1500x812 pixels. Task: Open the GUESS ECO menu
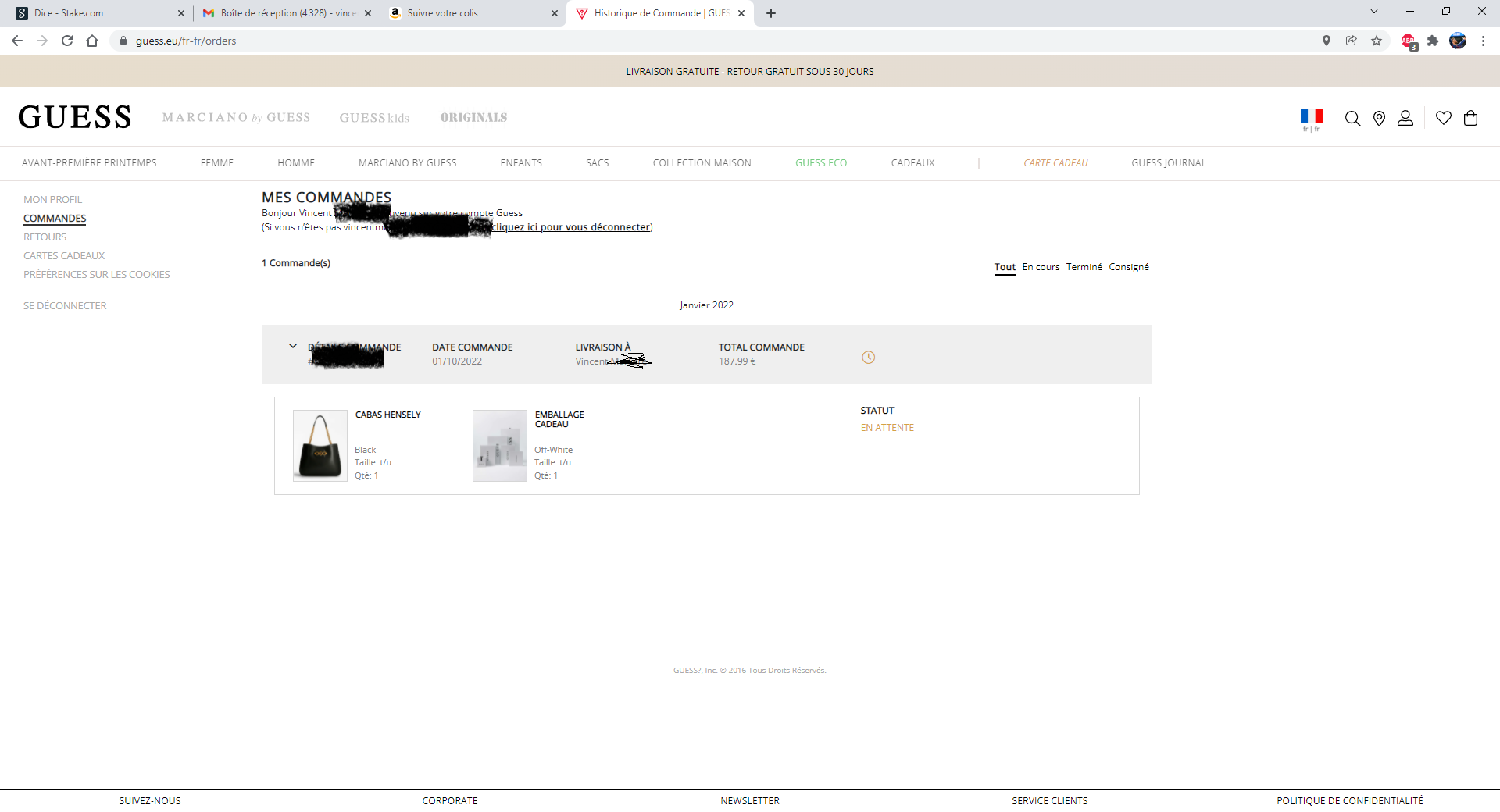[821, 163]
